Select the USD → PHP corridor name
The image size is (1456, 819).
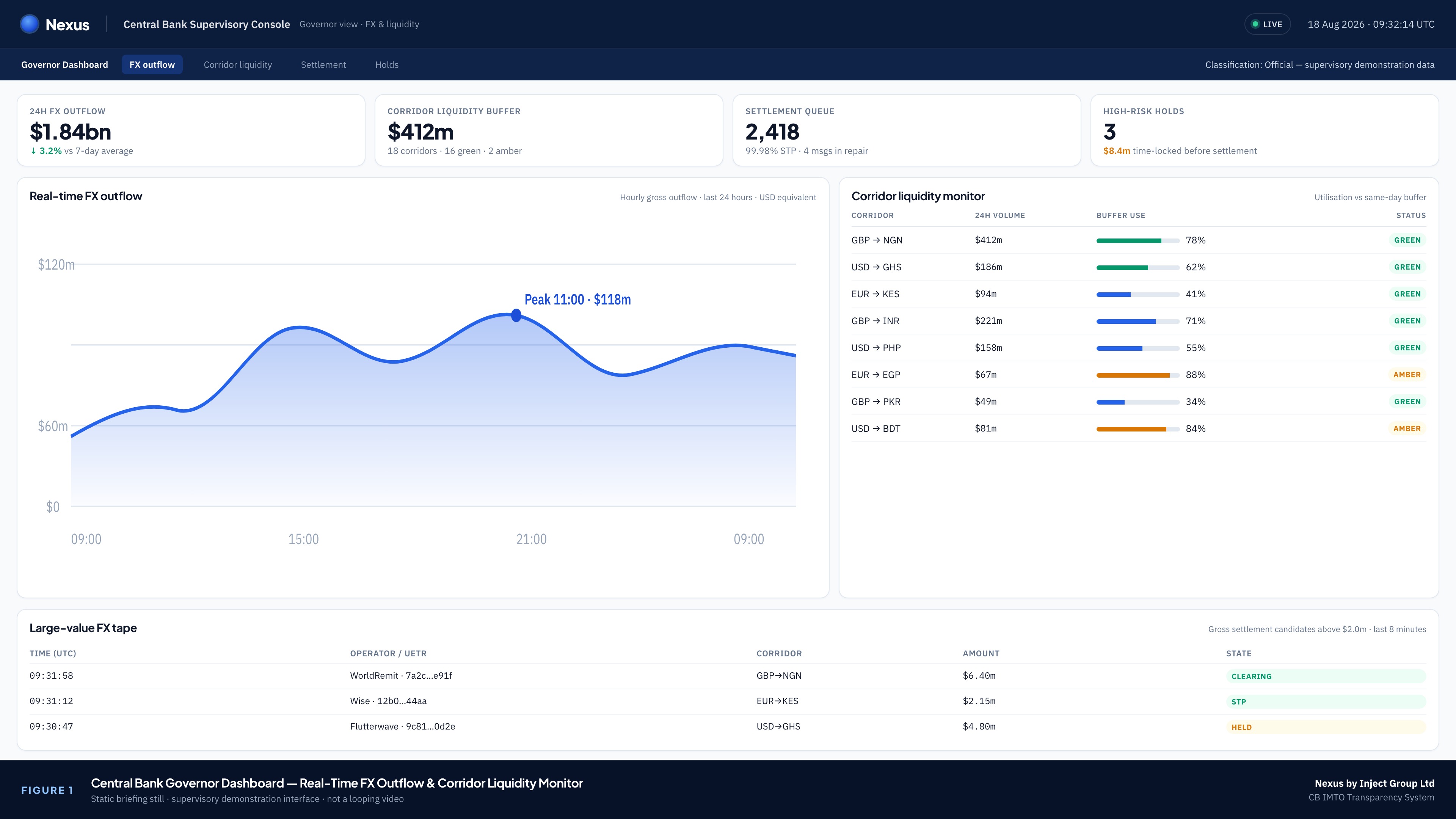(x=876, y=348)
